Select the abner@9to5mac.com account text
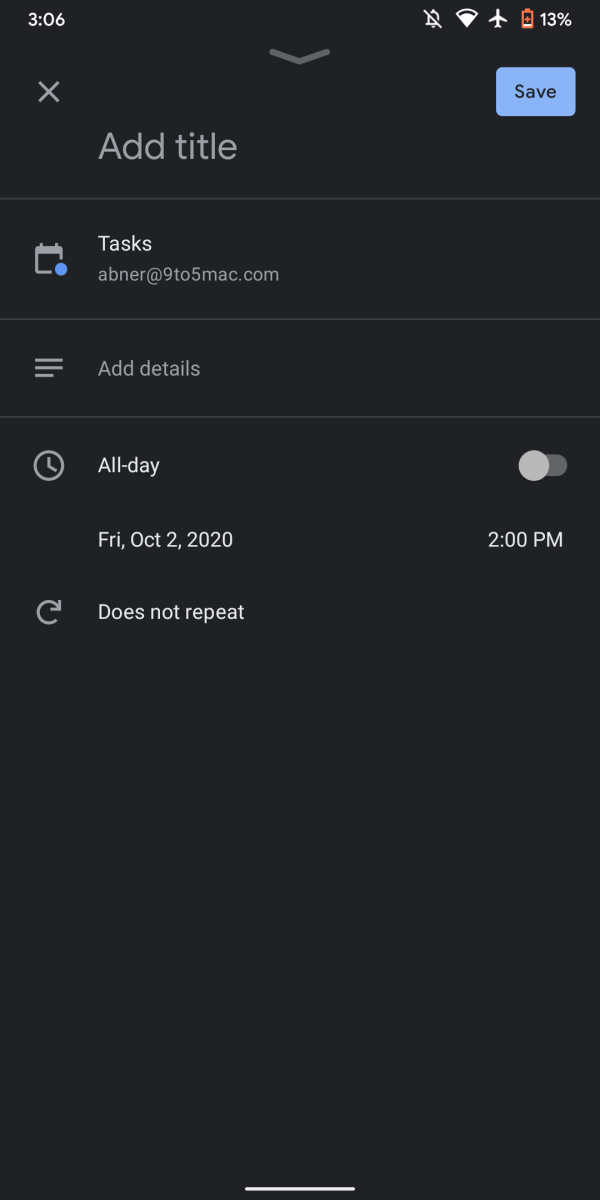The image size is (600, 1200). pos(188,274)
